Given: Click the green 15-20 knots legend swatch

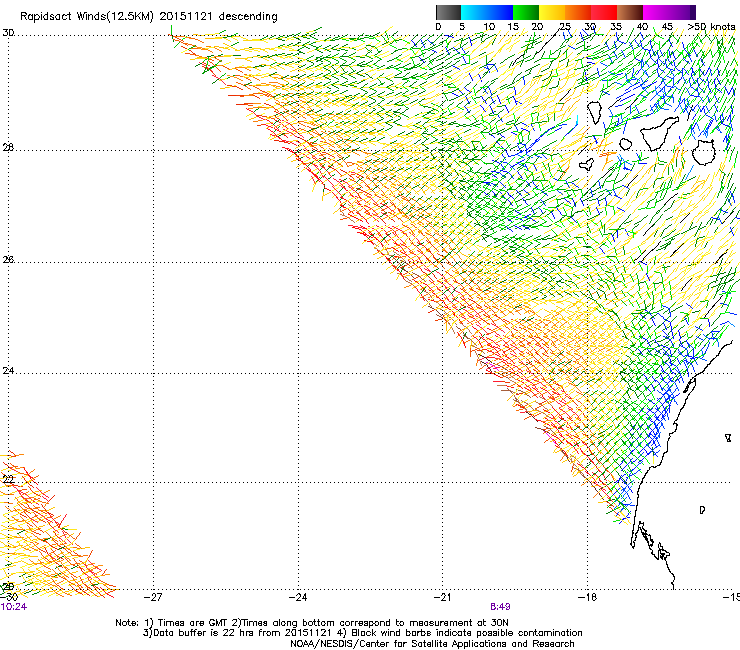Looking at the screenshot, I should [526, 12].
